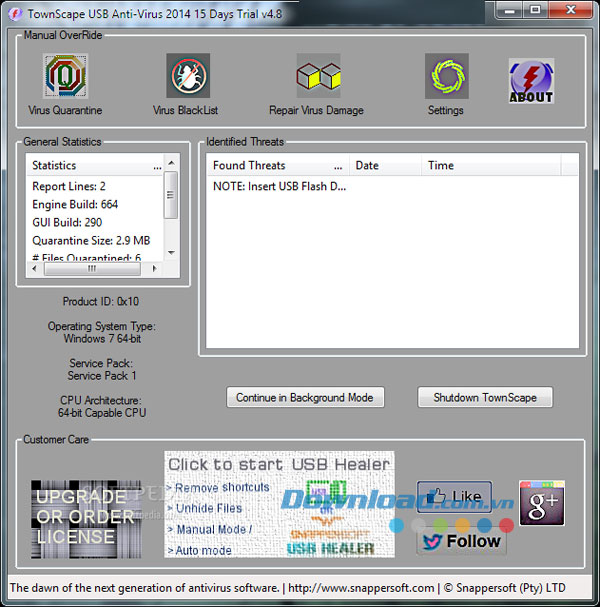The image size is (600, 607).
Task: Click the statistics scroll-down arrow
Action: coord(171,253)
